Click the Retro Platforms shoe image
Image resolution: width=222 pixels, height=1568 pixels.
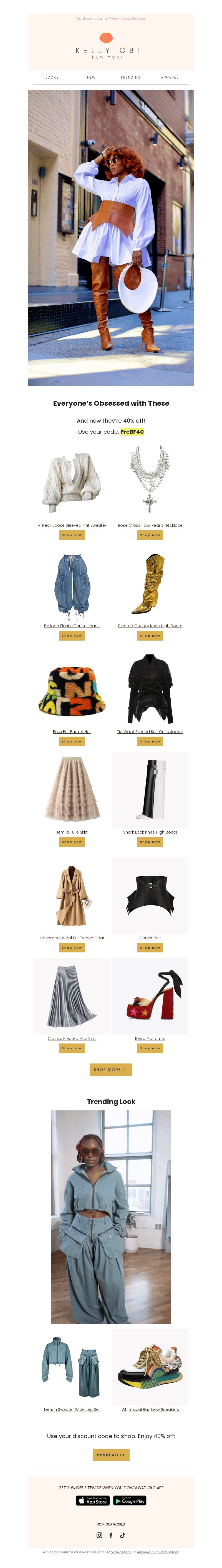[x=150, y=996]
